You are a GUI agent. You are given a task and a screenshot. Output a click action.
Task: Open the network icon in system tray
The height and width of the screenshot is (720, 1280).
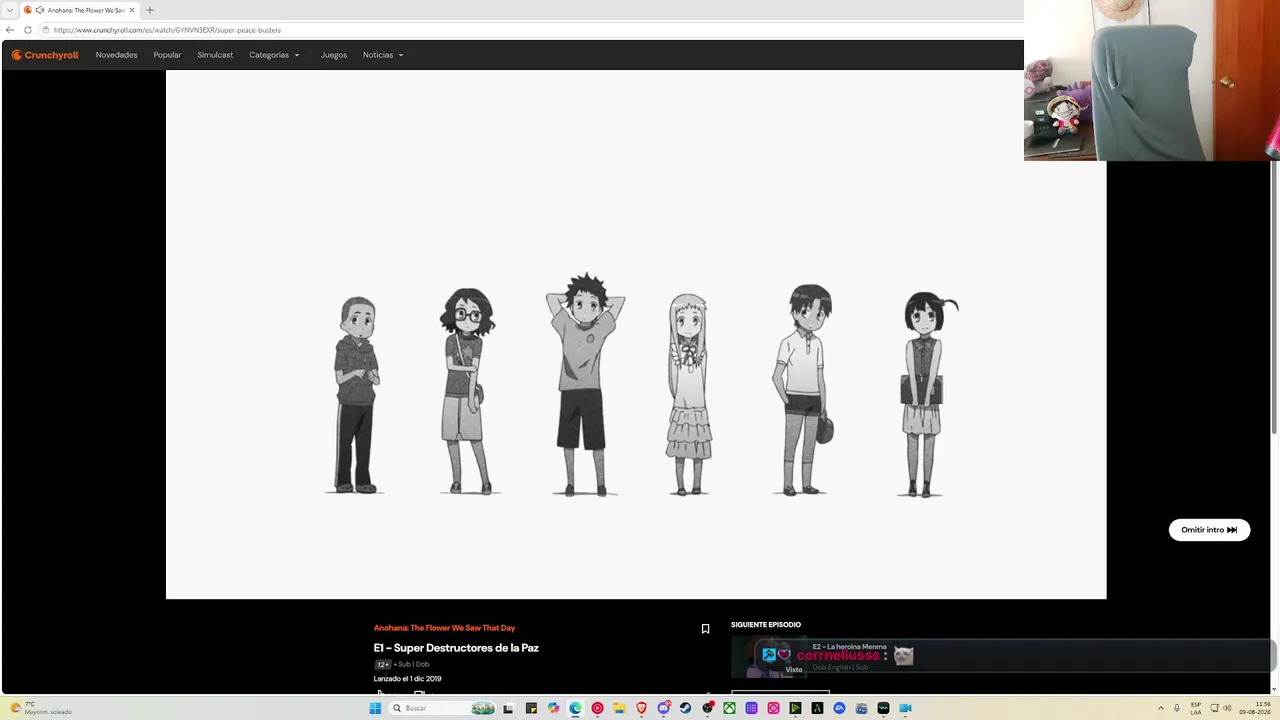click(x=1214, y=708)
